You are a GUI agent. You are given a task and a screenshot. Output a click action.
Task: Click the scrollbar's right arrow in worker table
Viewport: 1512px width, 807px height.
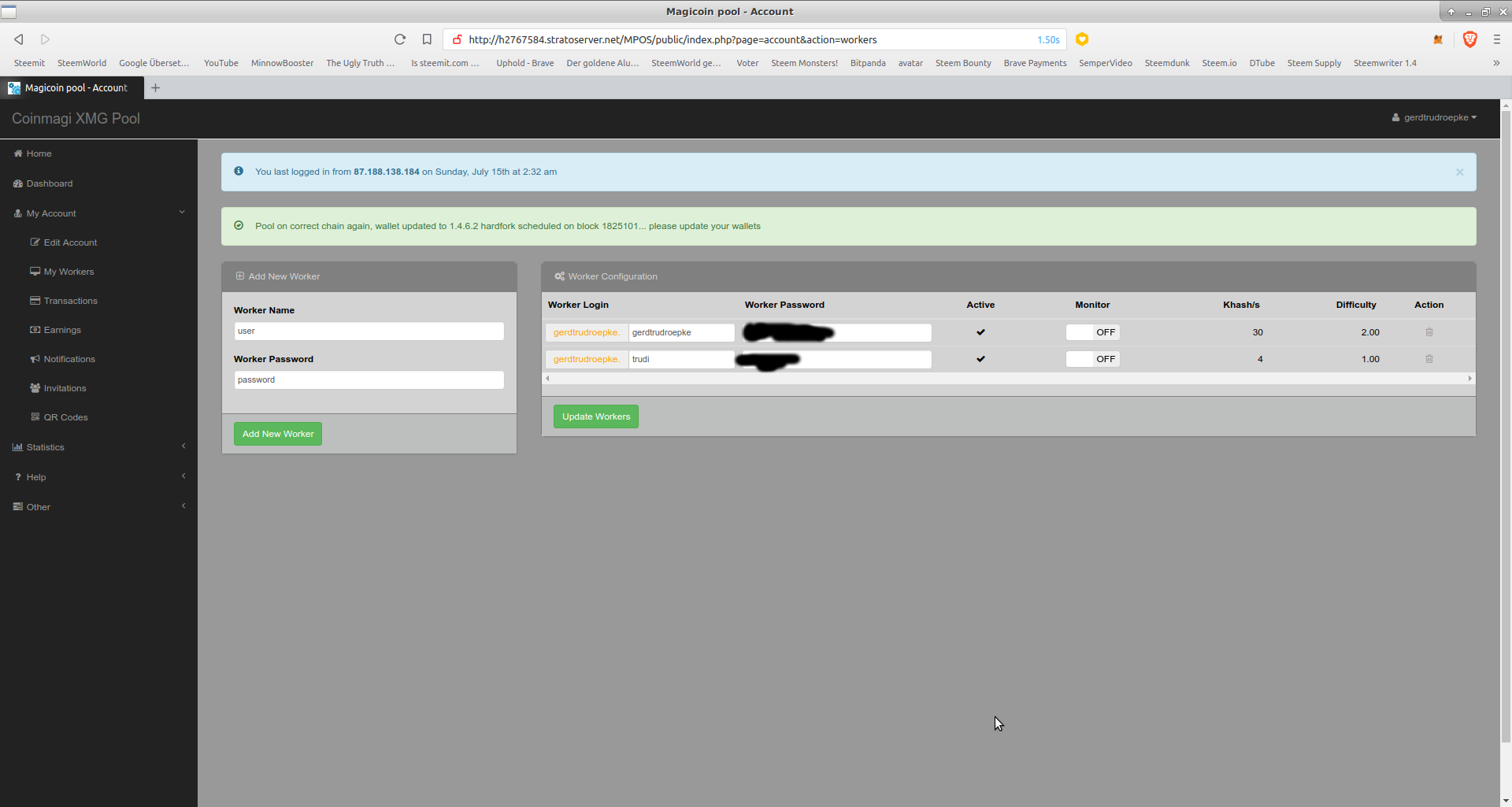pyautogui.click(x=1469, y=379)
